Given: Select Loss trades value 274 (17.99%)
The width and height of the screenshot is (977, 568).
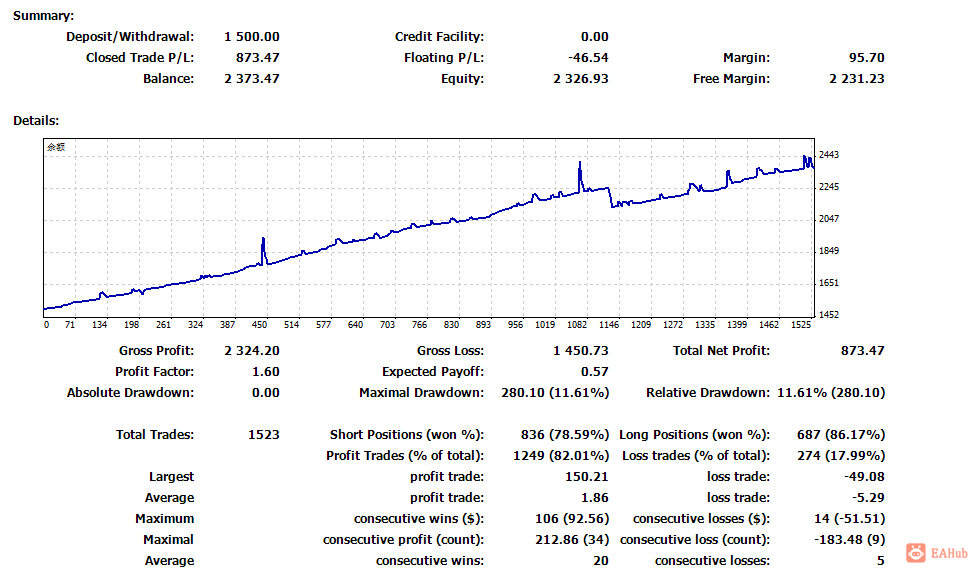Looking at the screenshot, I should (841, 456).
